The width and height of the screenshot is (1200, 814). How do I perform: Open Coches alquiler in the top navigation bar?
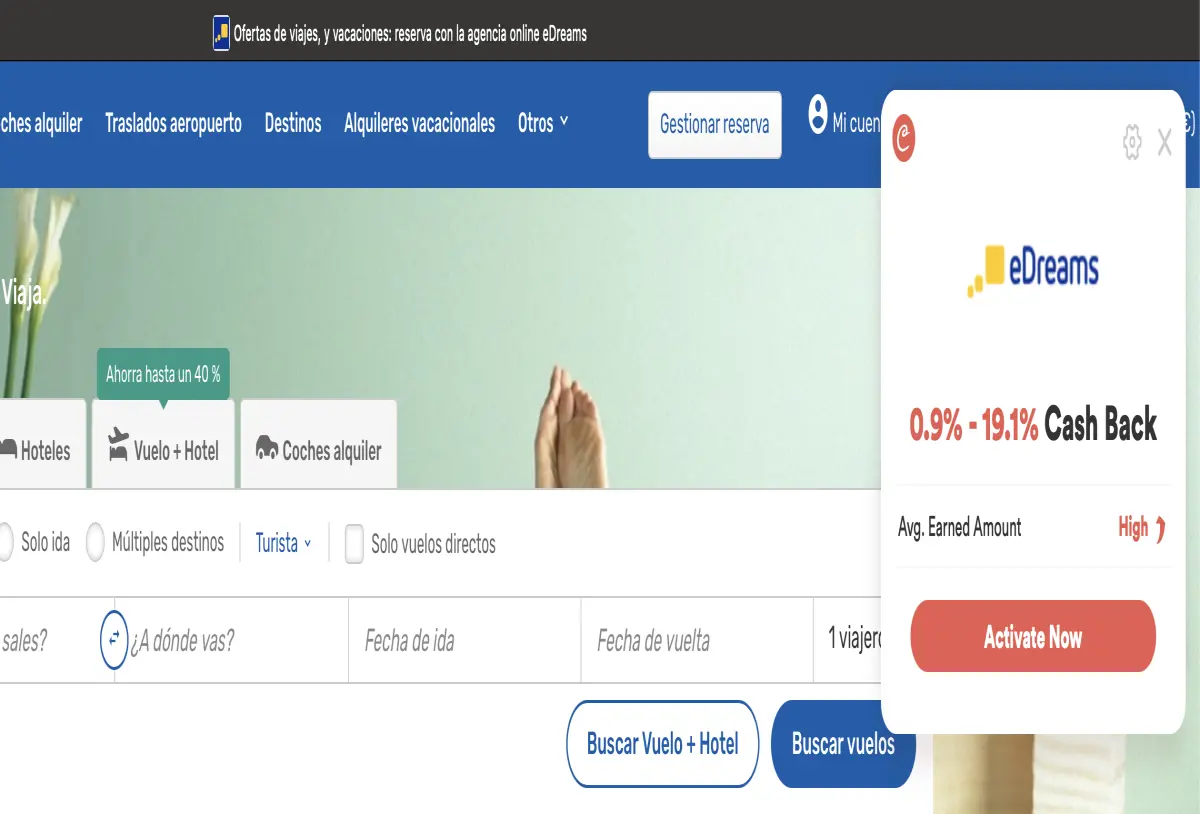(x=41, y=124)
